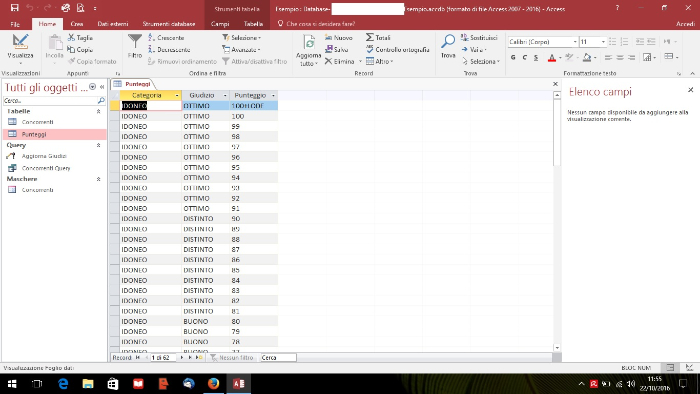Click the Cerca navigation pane search box
Viewport: 700px width, 394px height.
[50, 101]
